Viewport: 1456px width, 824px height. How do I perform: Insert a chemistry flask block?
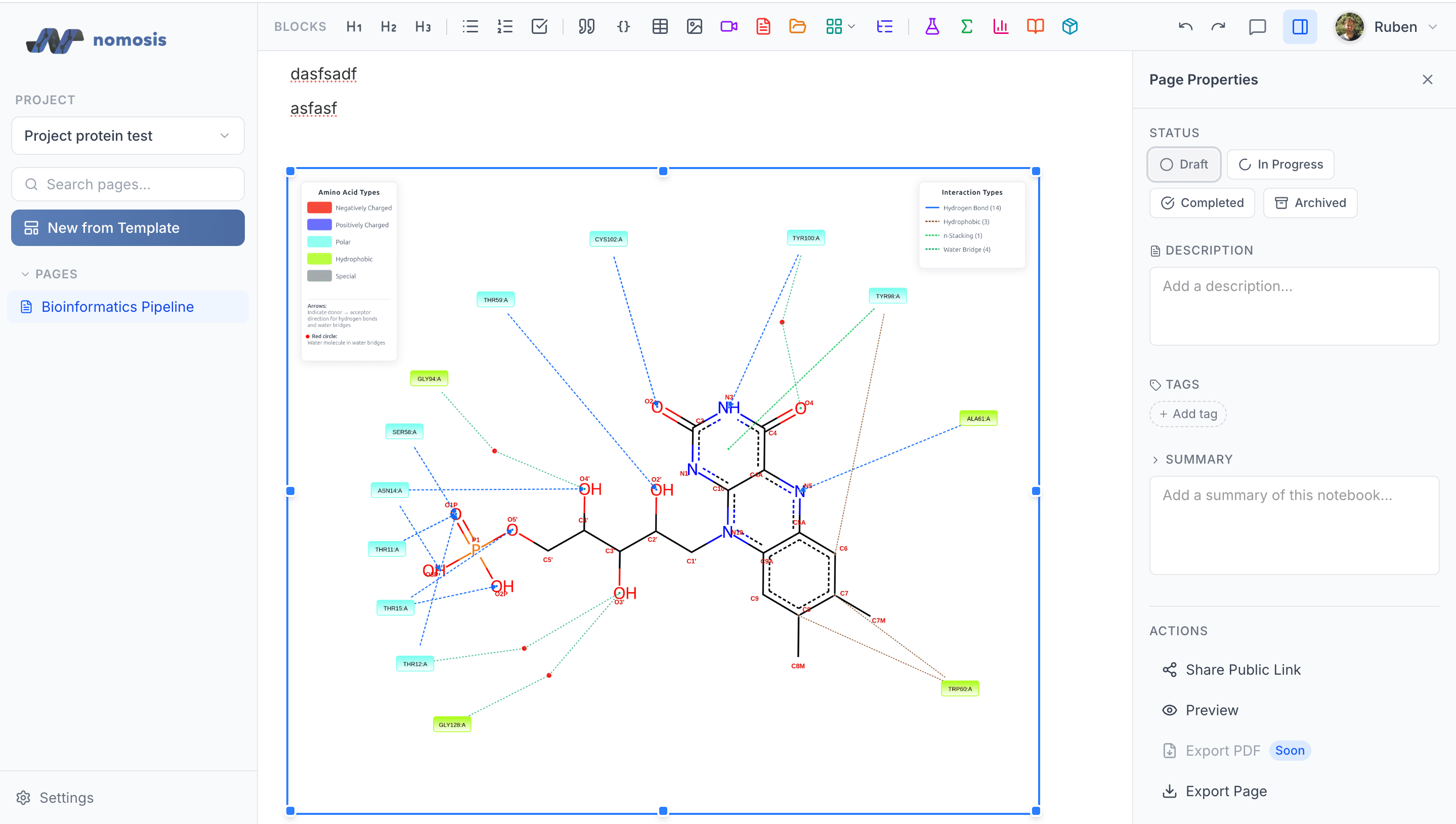pyautogui.click(x=932, y=26)
